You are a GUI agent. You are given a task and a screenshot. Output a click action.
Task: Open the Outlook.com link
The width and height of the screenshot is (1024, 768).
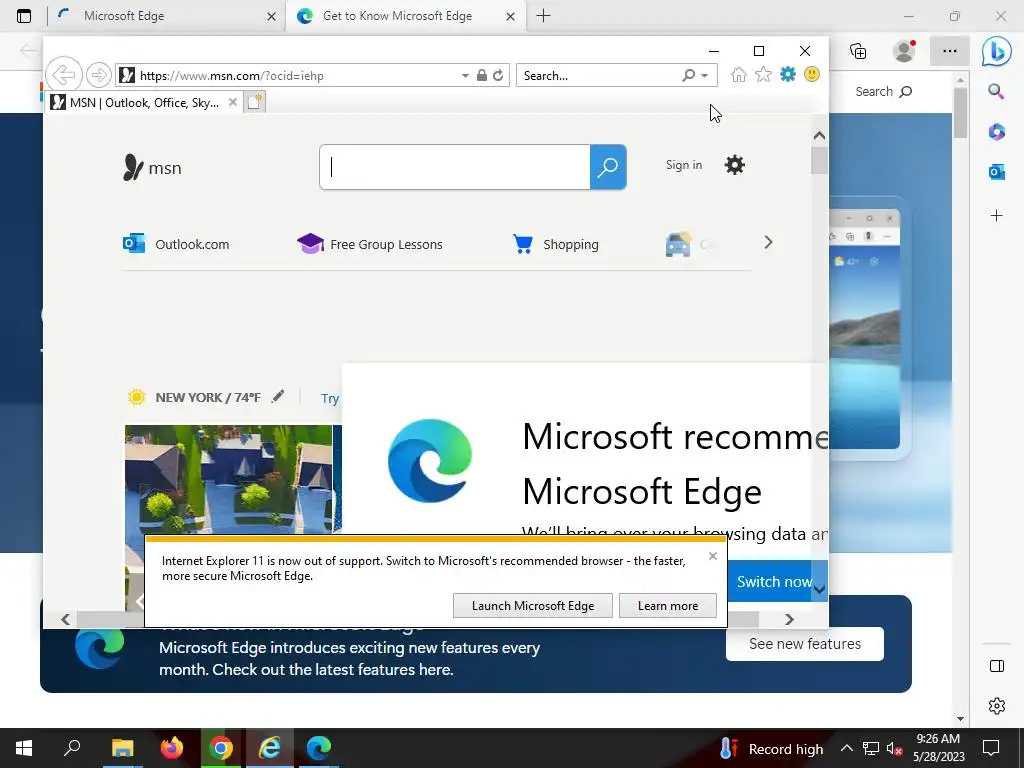[176, 244]
